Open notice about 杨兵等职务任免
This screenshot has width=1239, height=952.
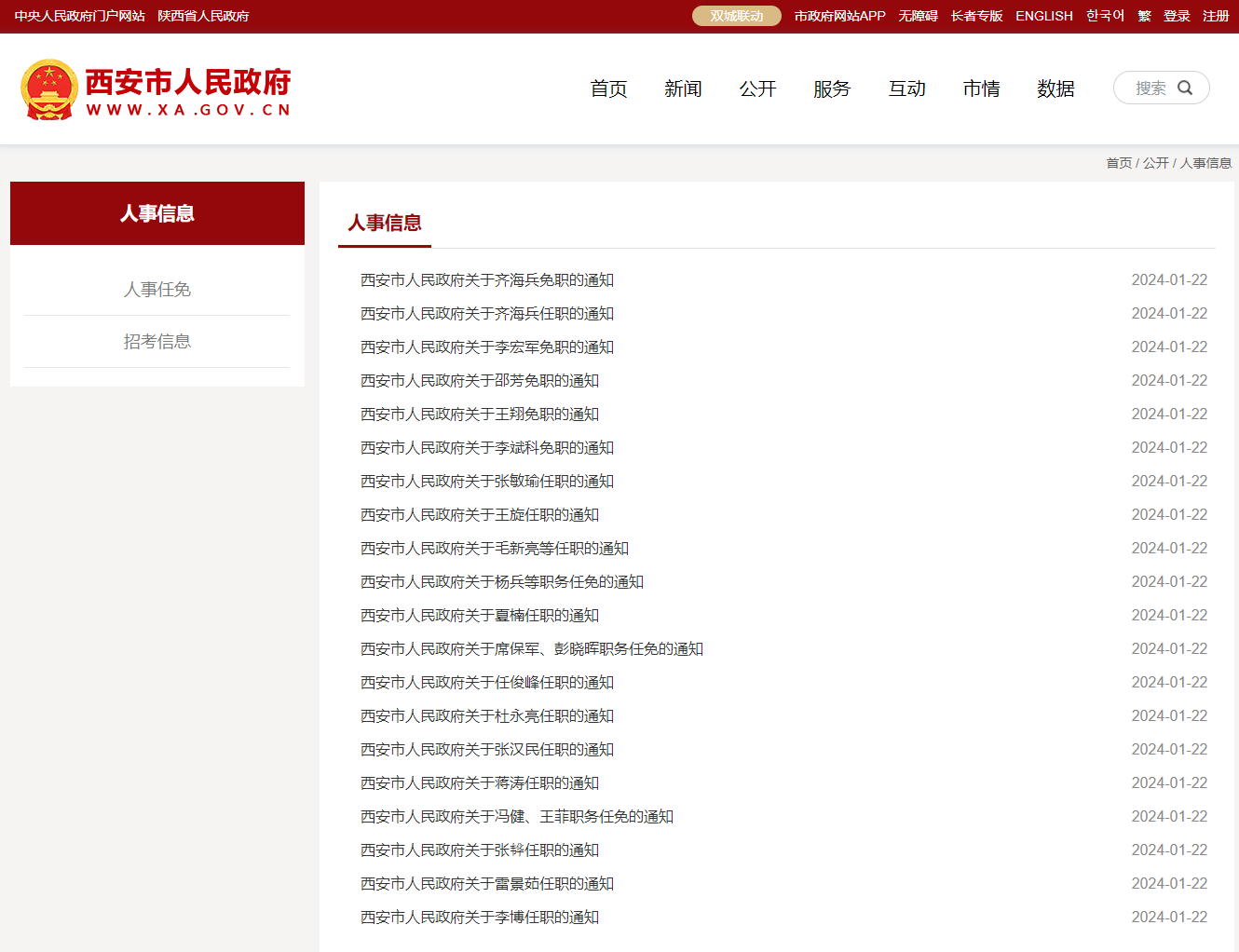(502, 582)
